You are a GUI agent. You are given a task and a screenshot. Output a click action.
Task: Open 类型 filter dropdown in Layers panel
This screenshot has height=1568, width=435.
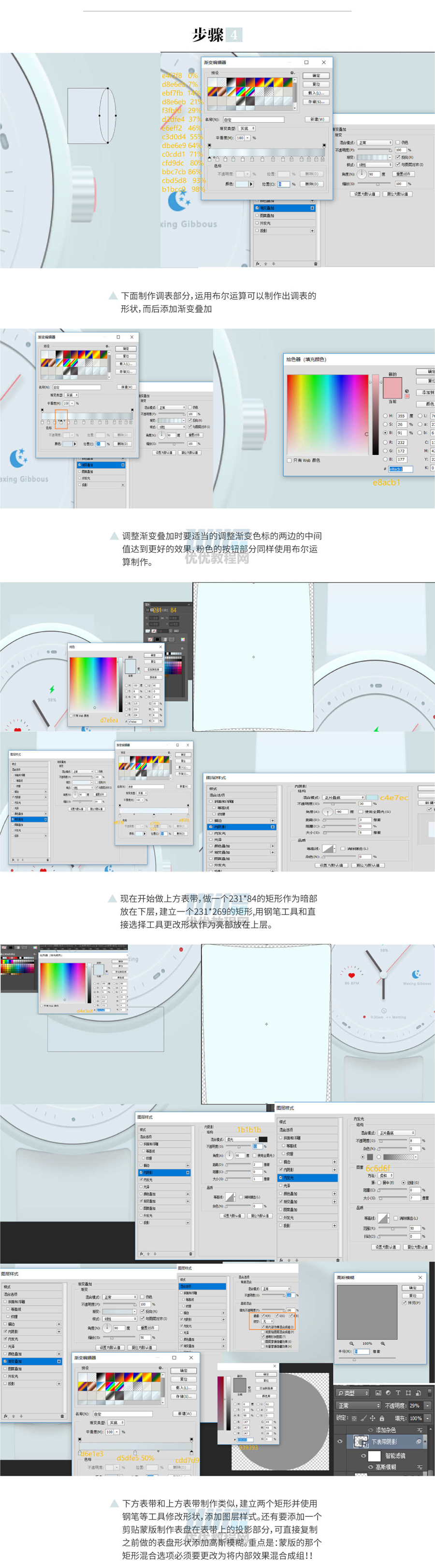click(x=353, y=1393)
